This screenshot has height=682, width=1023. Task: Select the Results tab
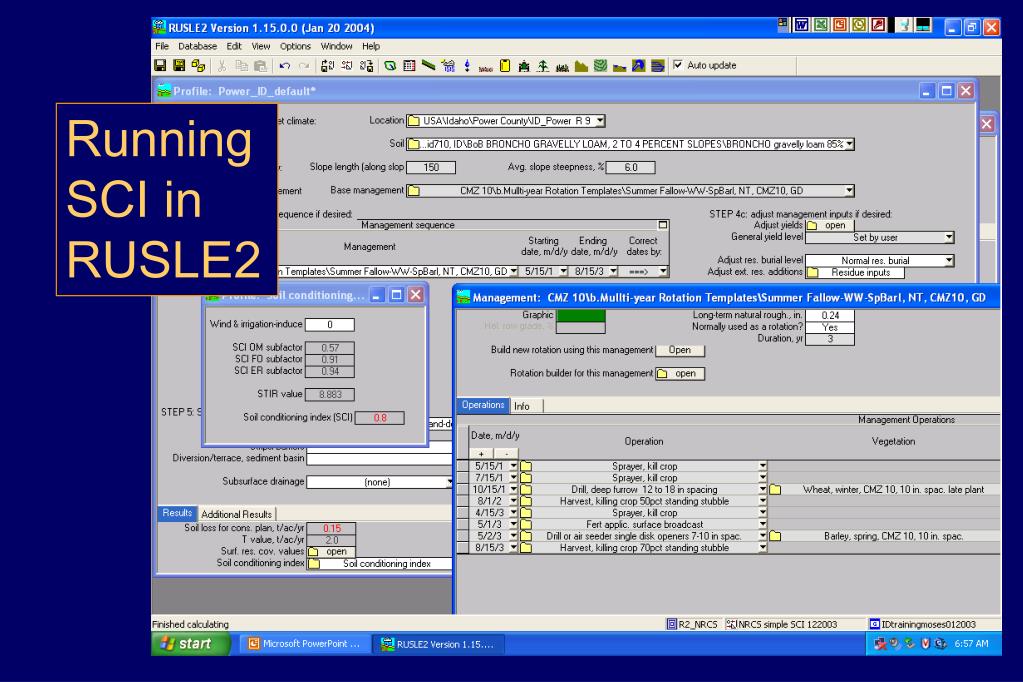[x=177, y=514]
